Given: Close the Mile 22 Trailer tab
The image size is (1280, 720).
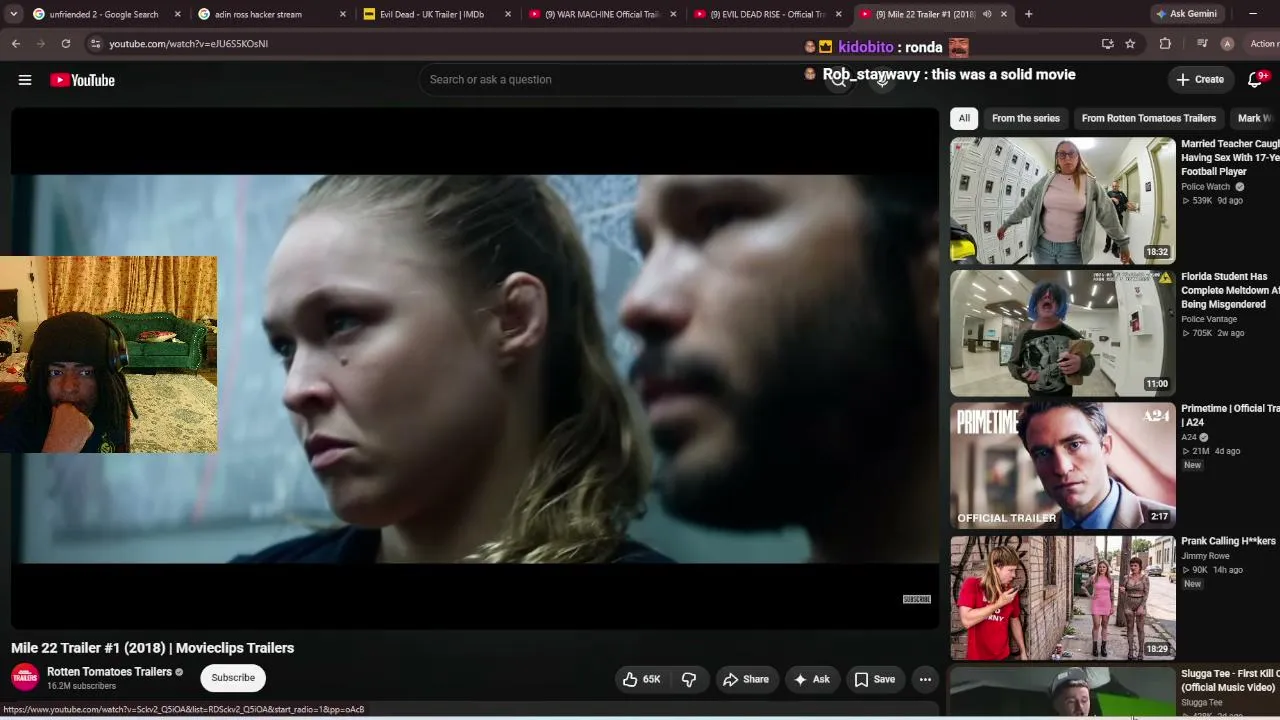Looking at the screenshot, I should coord(1004,14).
